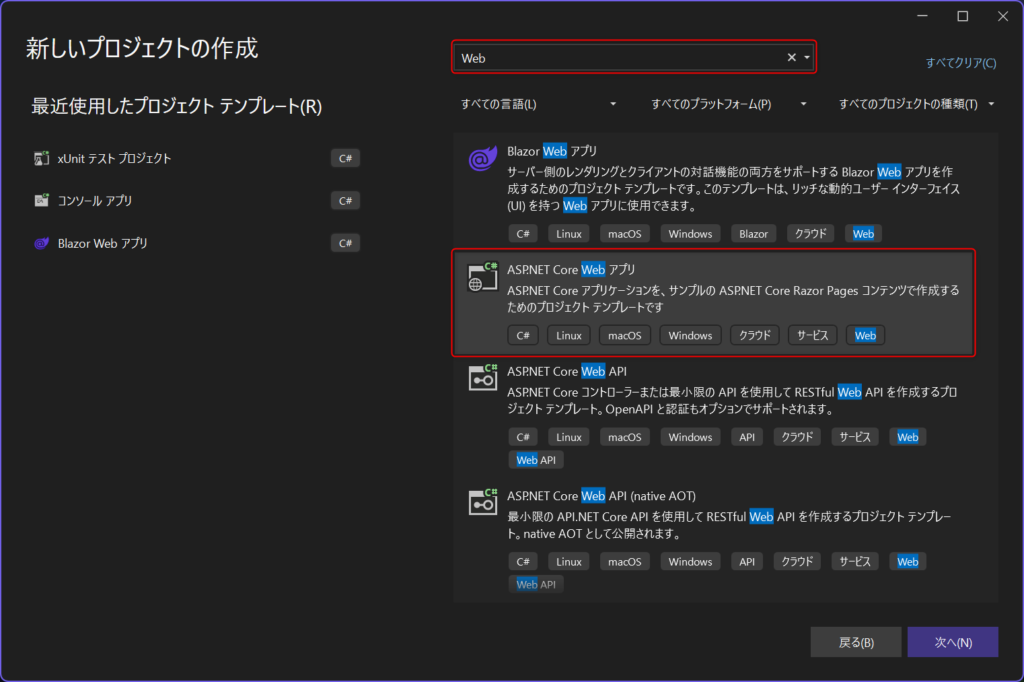Click the C# badge beside xUnit テスト プロジェクト
1024x682 pixels.
coord(345,158)
